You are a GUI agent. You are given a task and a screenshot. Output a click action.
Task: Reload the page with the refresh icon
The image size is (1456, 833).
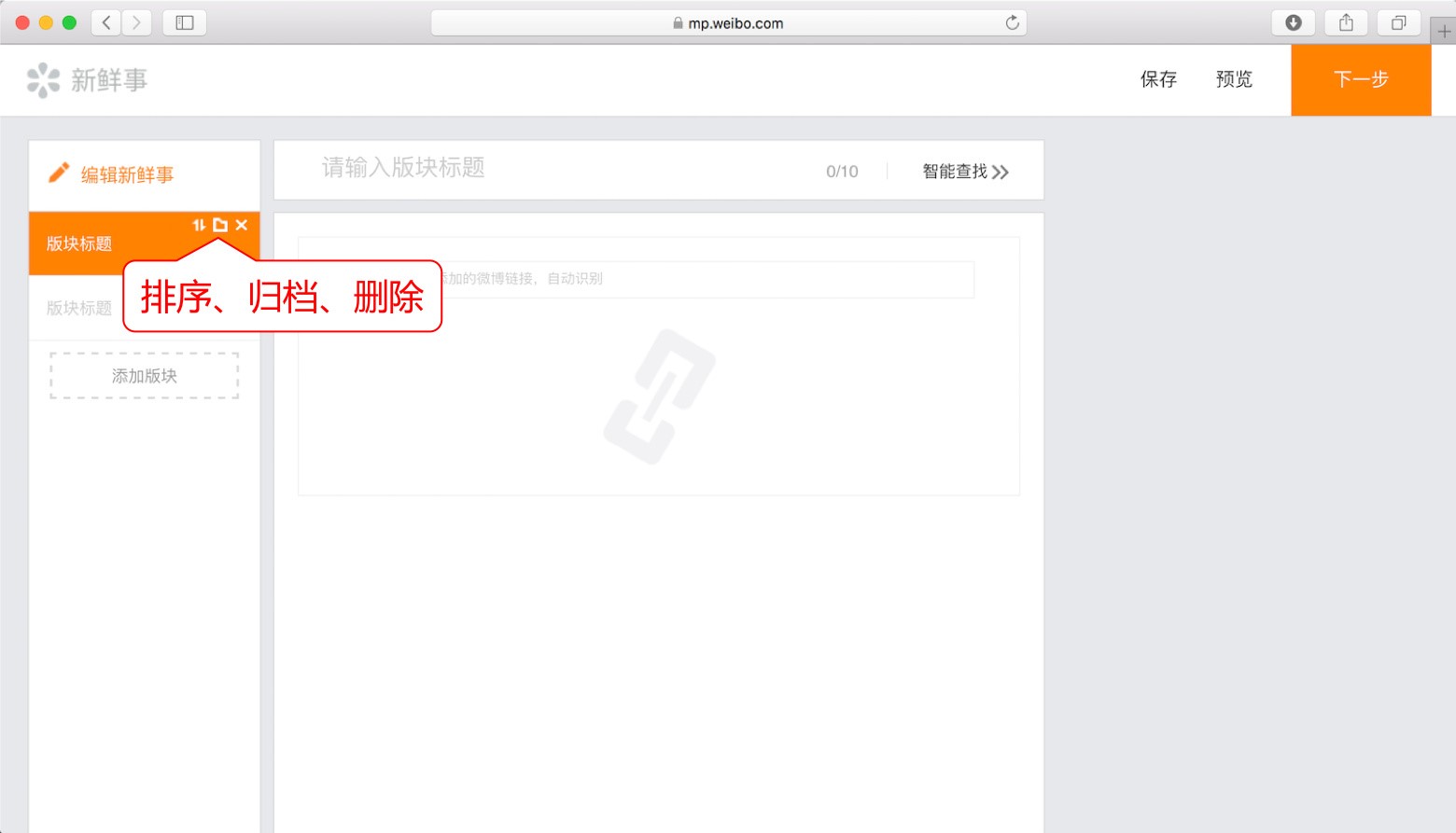(x=1012, y=22)
